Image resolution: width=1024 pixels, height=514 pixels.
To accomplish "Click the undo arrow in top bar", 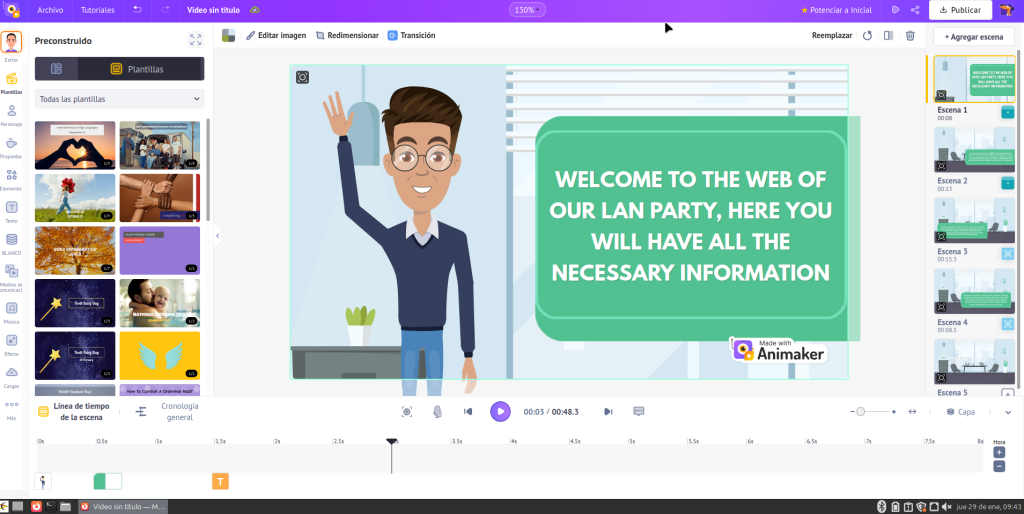I will [x=137, y=10].
